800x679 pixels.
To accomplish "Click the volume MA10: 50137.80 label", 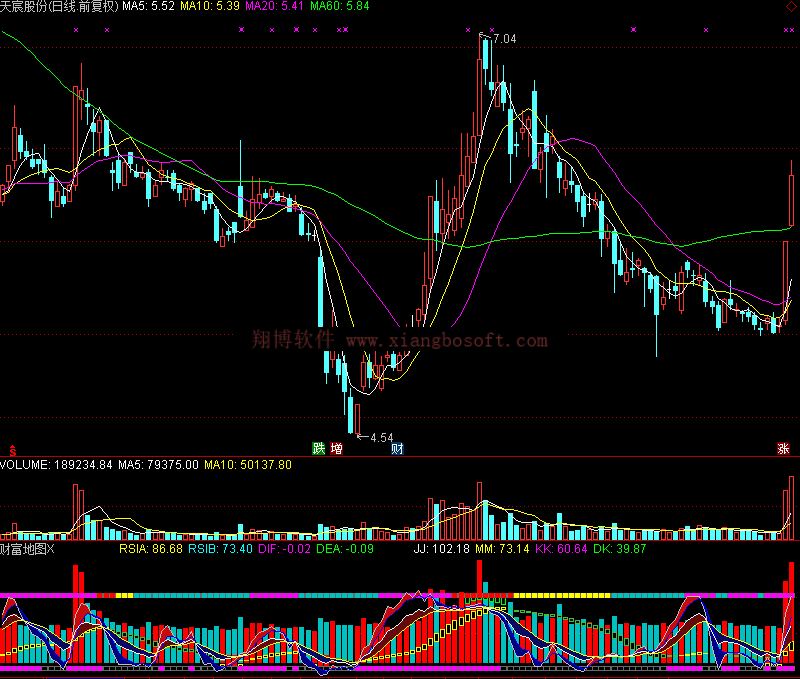I will (x=248, y=465).
